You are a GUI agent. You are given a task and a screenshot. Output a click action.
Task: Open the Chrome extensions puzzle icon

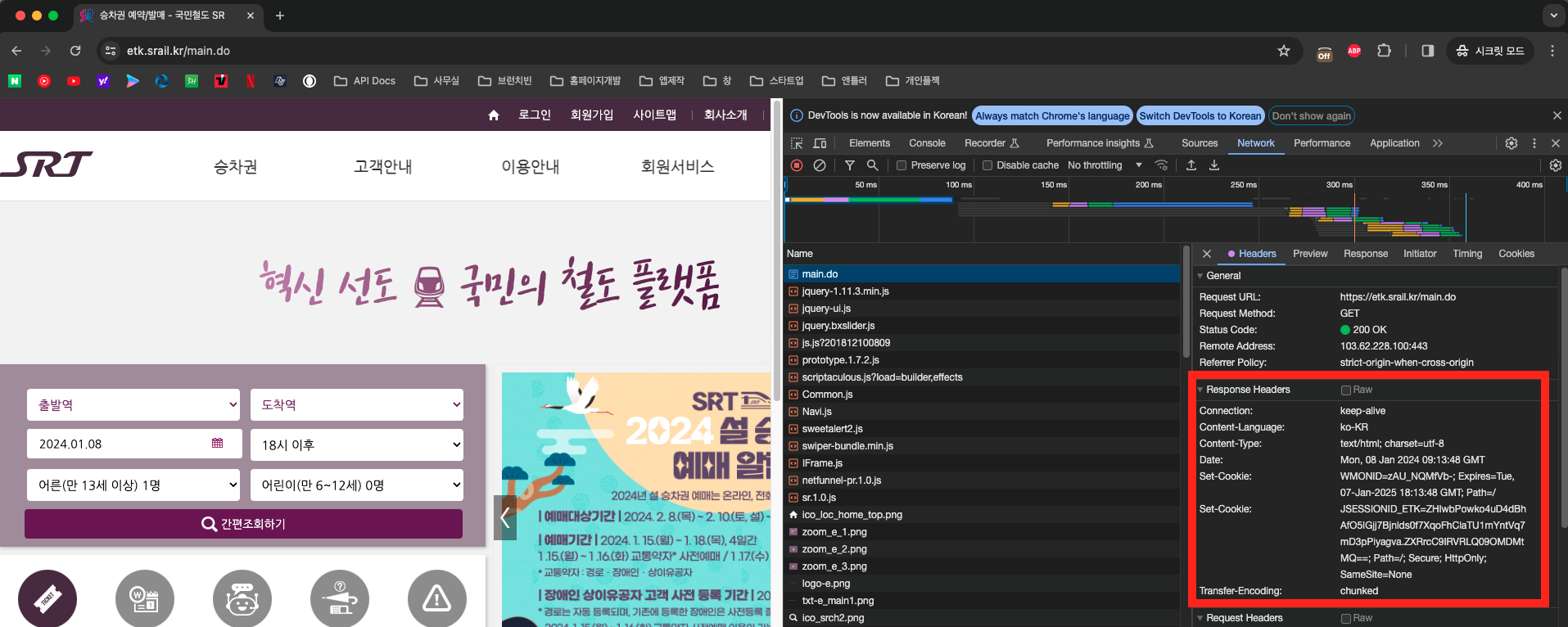coord(1385,51)
